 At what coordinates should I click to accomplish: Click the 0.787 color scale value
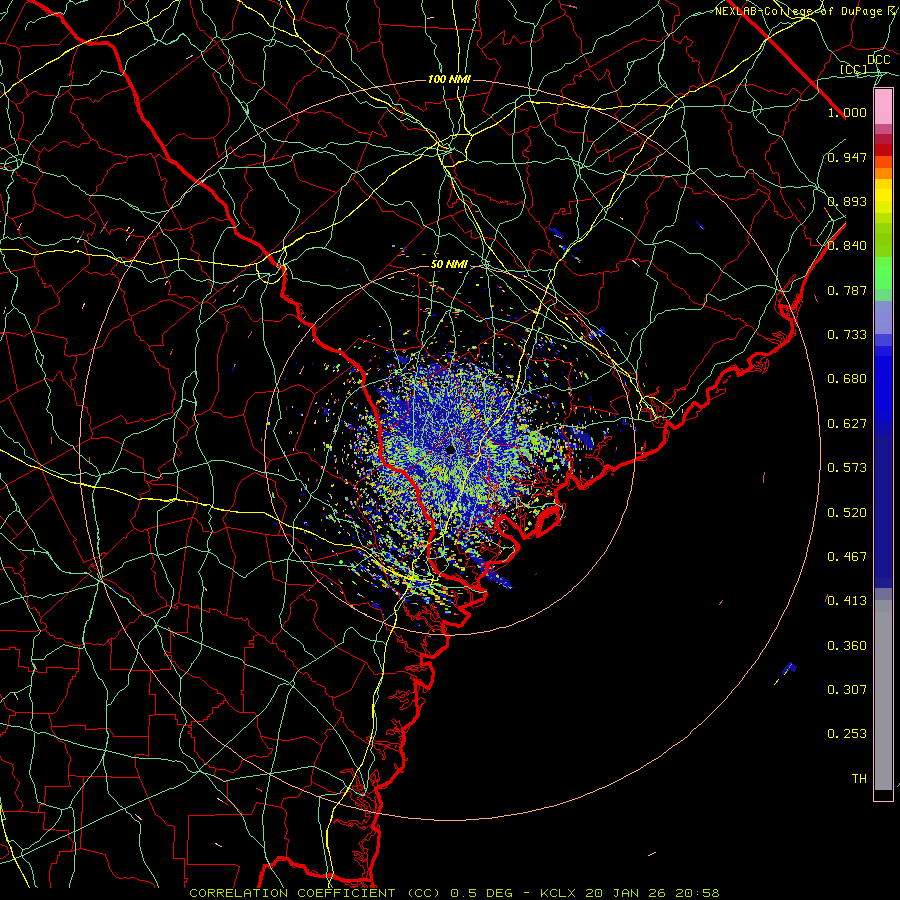click(847, 290)
